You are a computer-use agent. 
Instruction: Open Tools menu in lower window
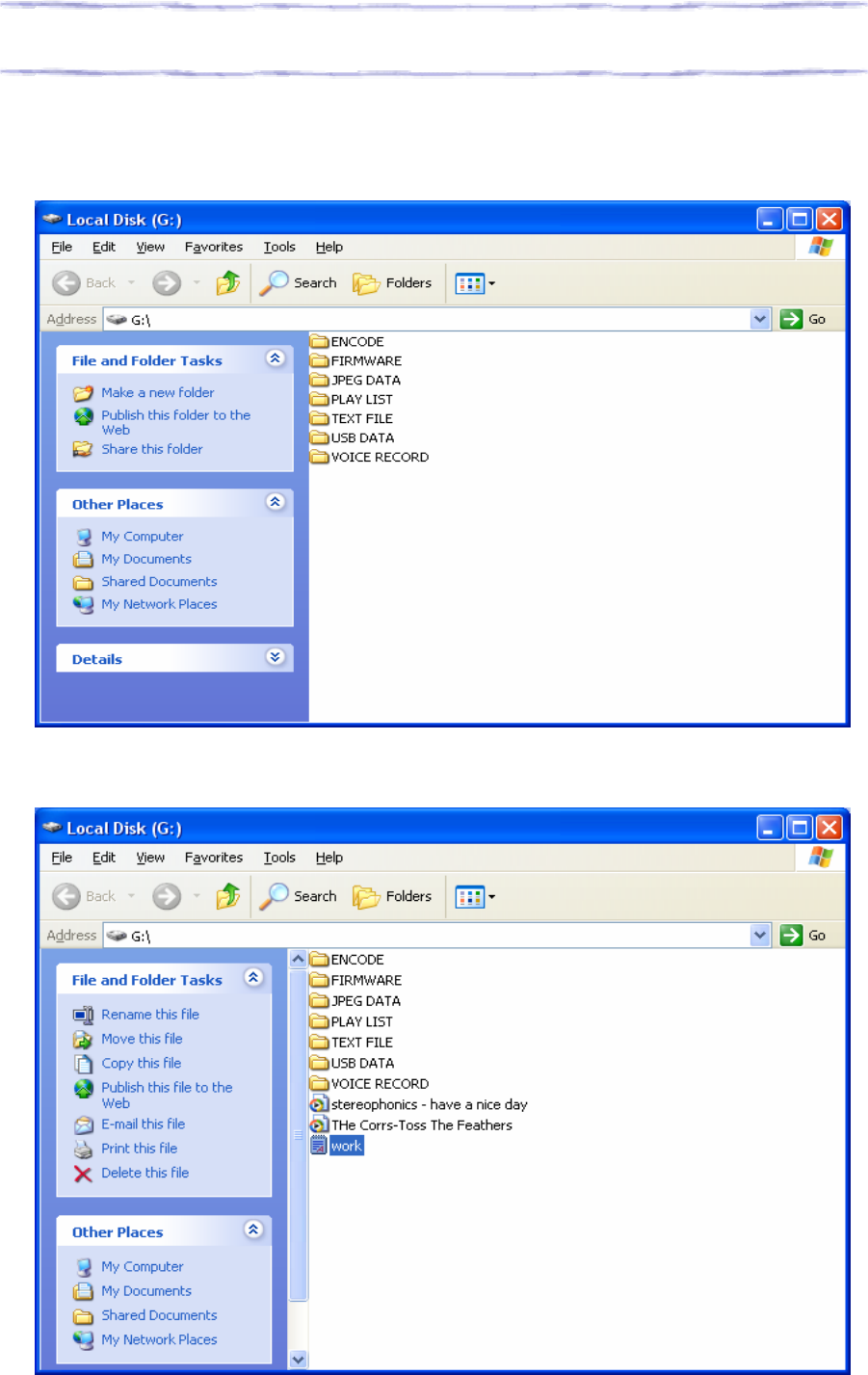(x=279, y=858)
